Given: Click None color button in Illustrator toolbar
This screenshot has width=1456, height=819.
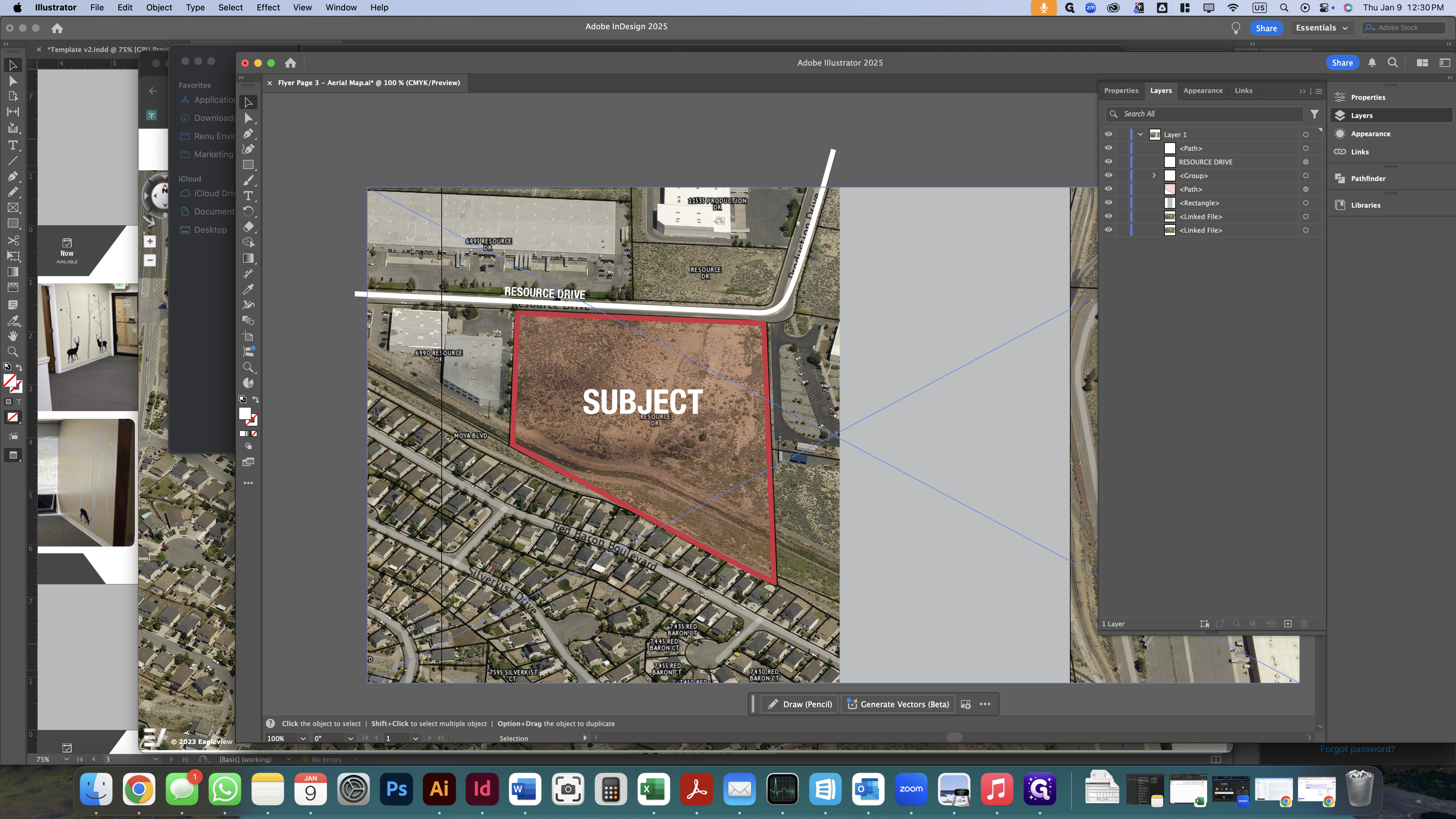Looking at the screenshot, I should tap(254, 434).
